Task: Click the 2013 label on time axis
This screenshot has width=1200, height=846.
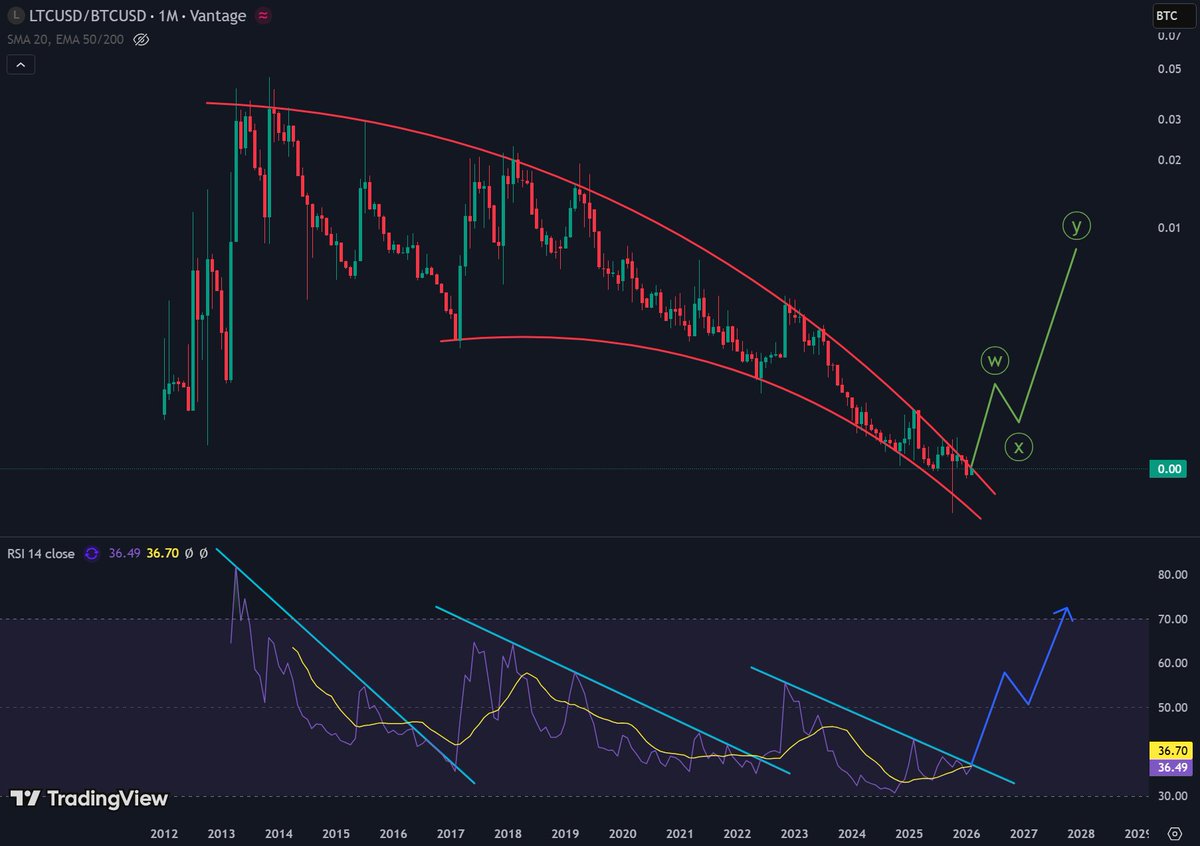Action: (x=221, y=833)
